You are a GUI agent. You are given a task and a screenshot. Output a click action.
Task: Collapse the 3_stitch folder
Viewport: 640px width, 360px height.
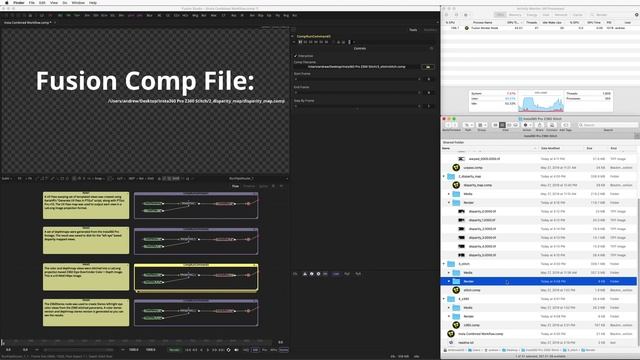444,264
